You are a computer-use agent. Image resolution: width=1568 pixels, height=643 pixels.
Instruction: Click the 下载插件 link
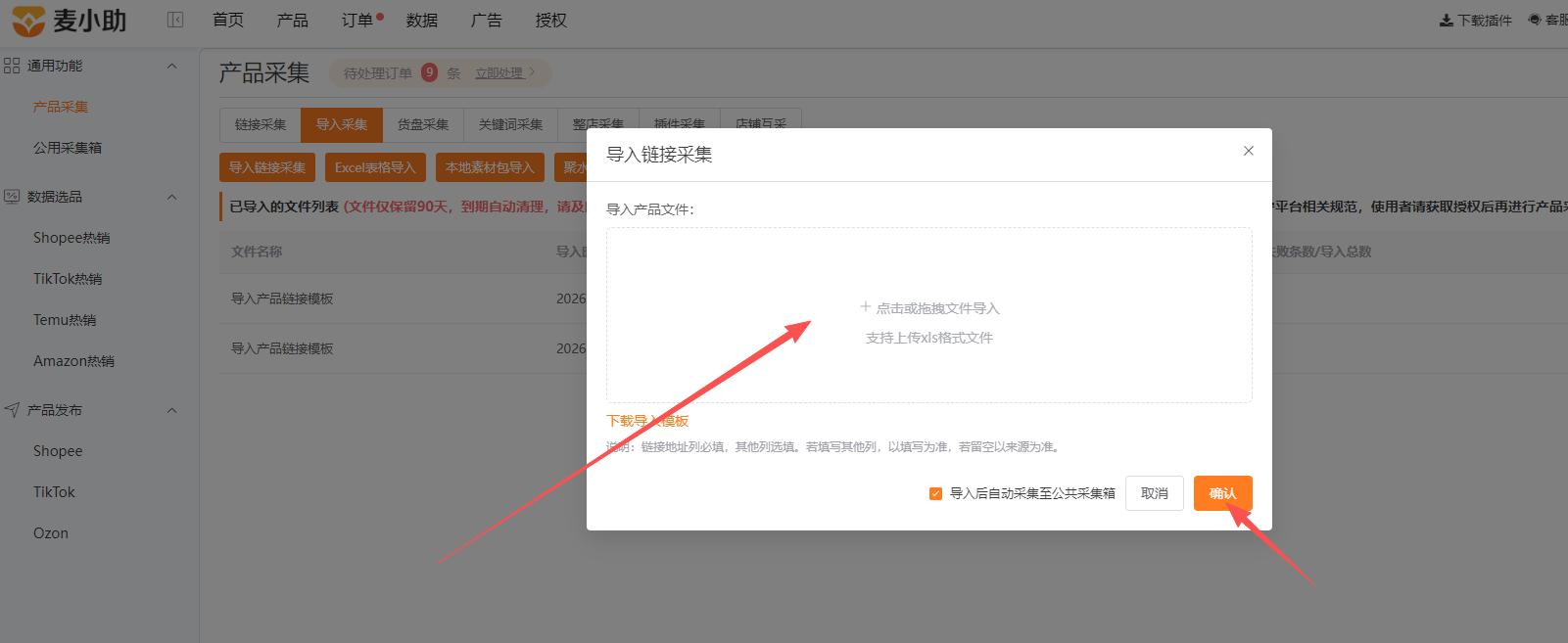point(1476,21)
